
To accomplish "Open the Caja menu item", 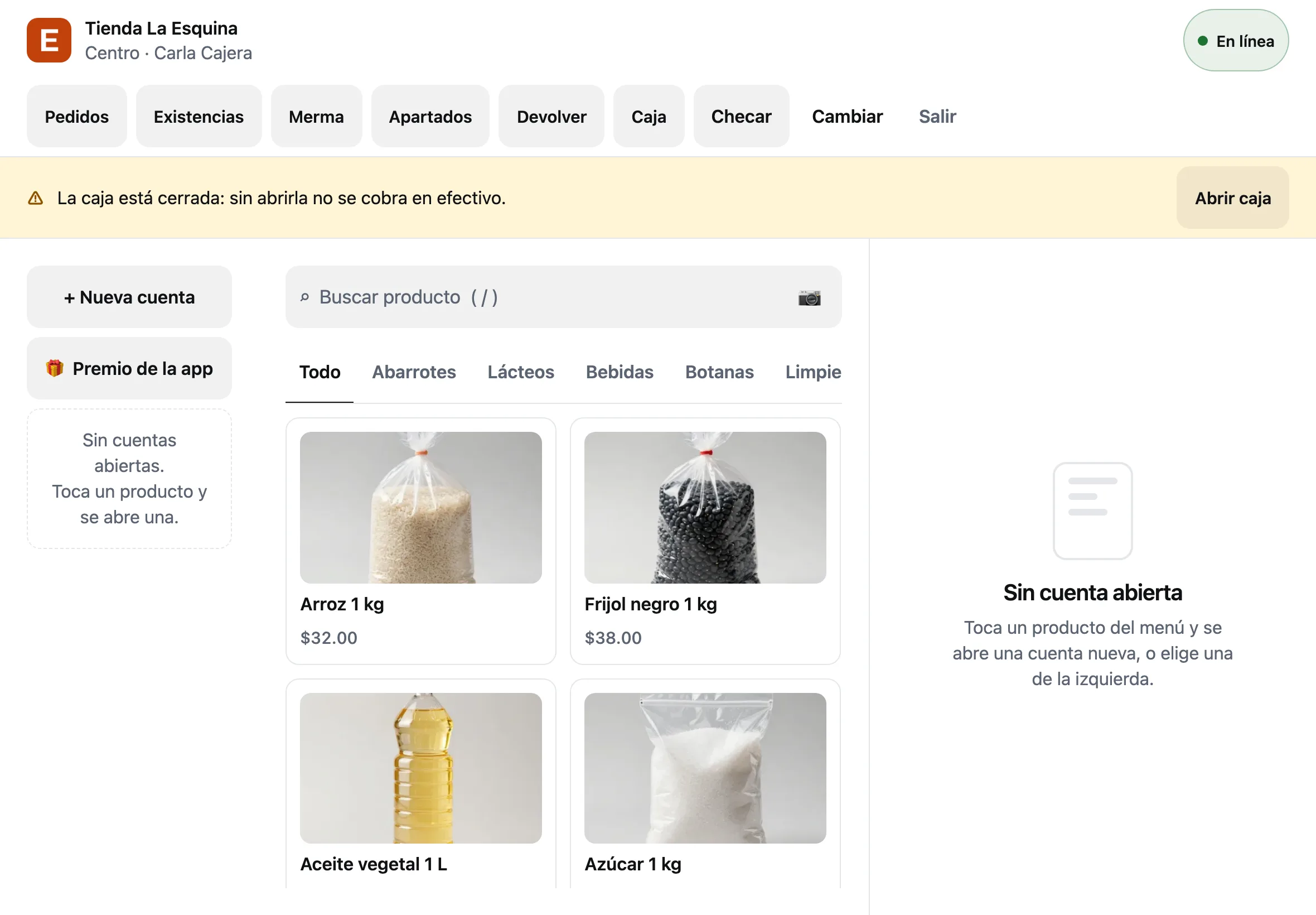I will coord(649,117).
